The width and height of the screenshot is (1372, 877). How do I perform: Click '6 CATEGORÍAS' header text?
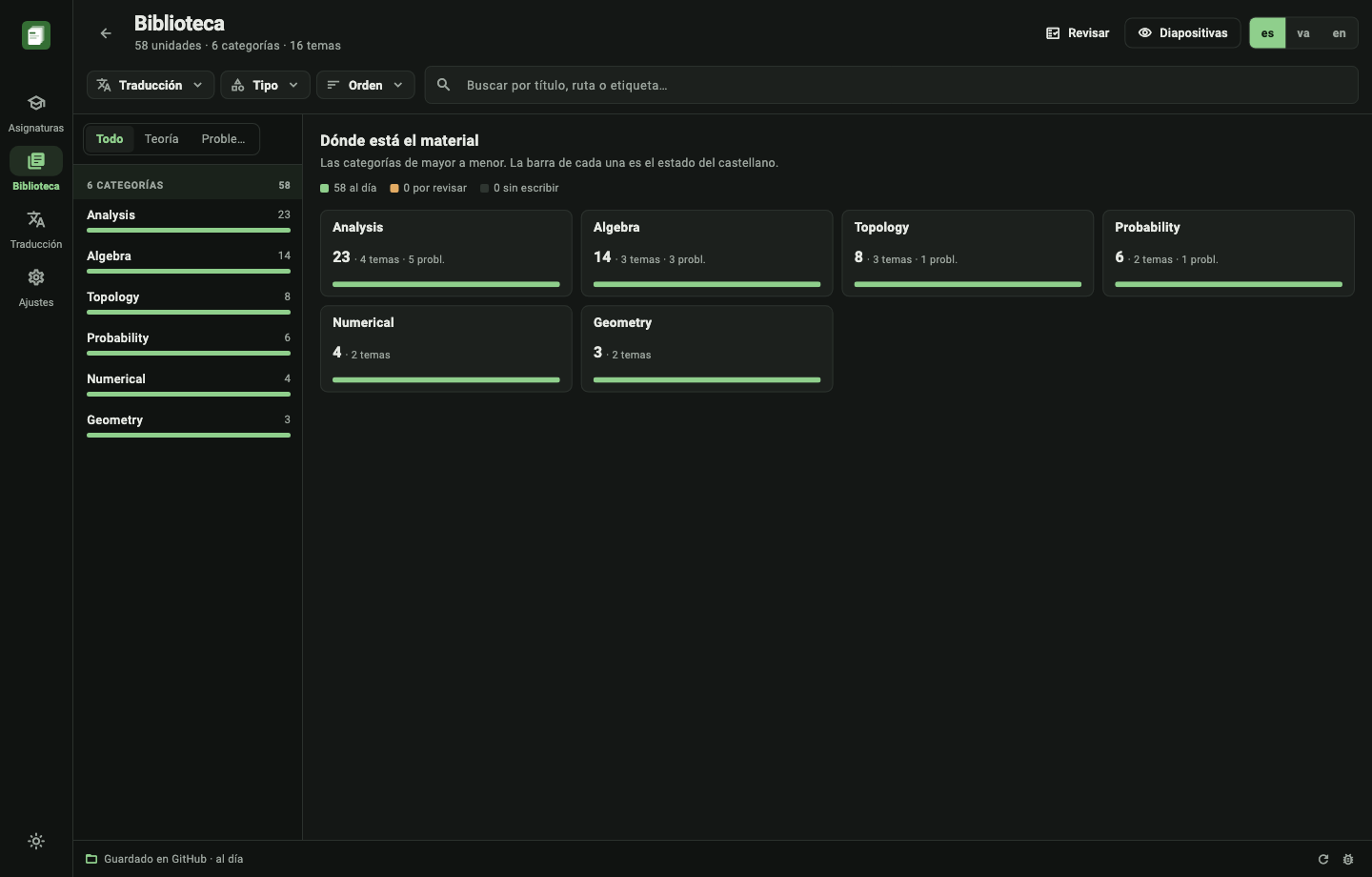(125, 185)
